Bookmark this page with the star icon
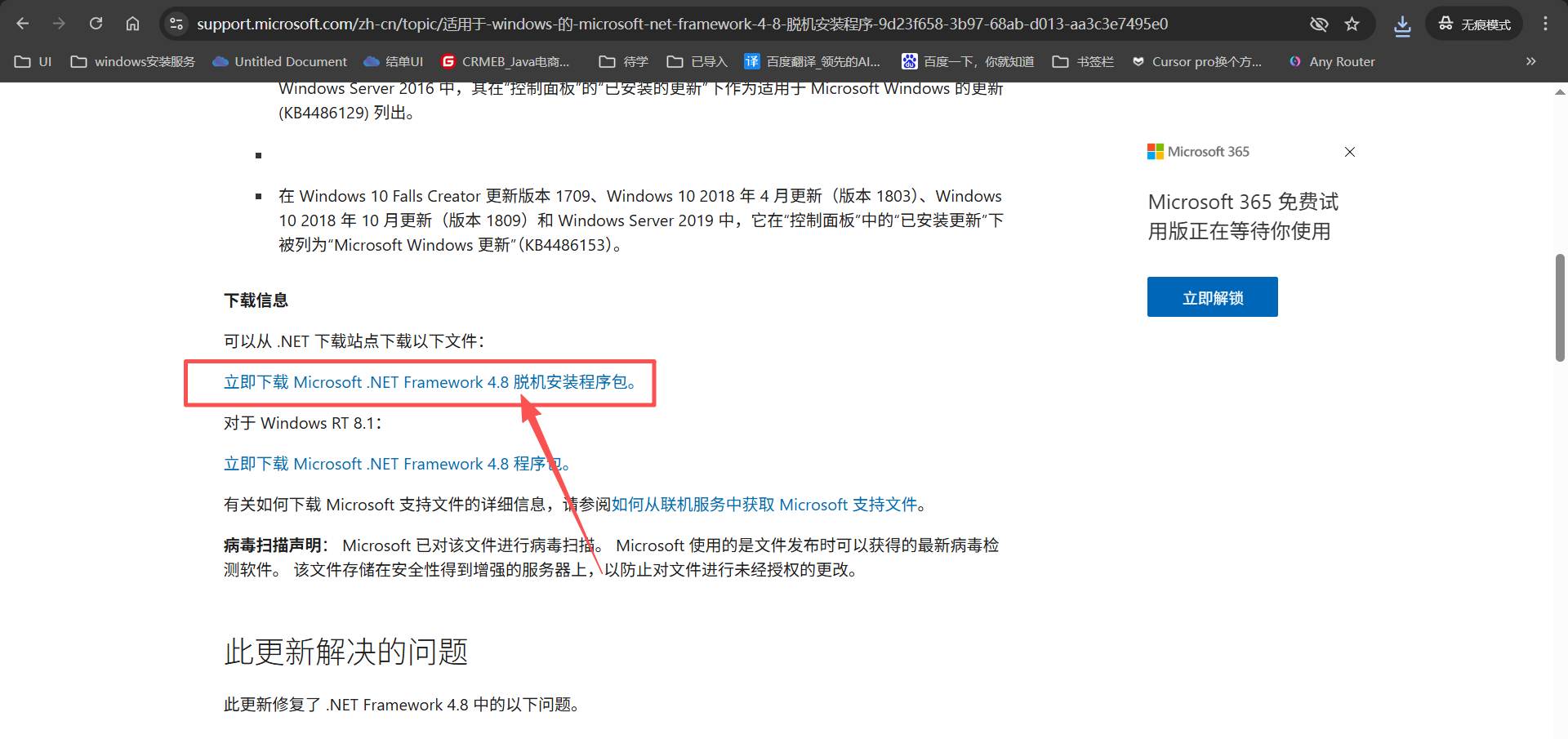Screen dimensions: 1568x739 1352,24
